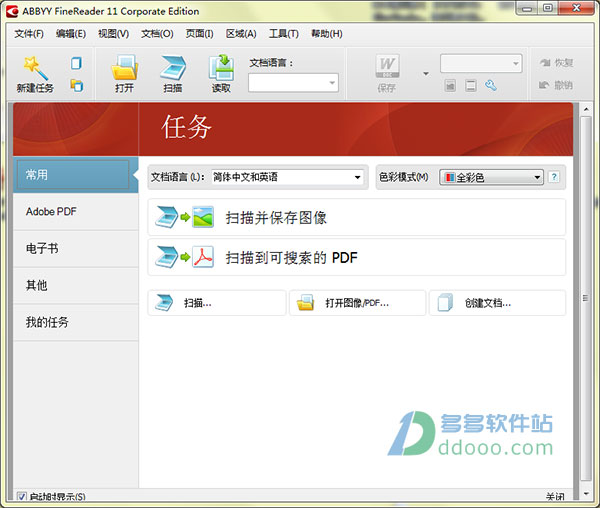600x508 pixels.
Task: Click the wrench options icon in toolbar
Action: point(491,85)
